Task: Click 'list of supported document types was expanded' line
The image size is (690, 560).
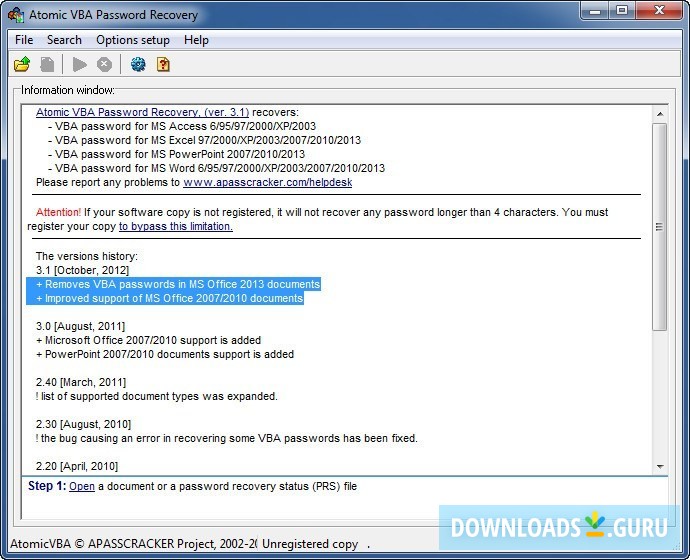Action: point(157,396)
